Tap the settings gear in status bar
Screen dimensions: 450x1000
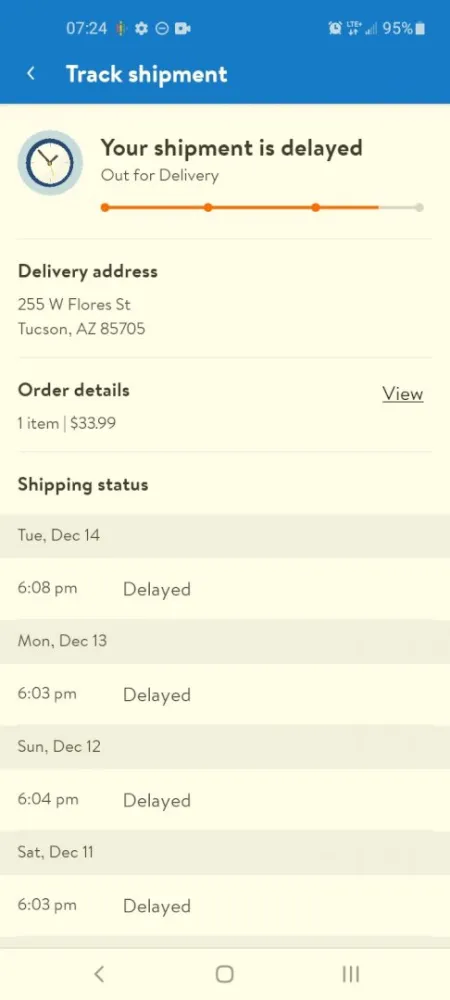point(142,28)
